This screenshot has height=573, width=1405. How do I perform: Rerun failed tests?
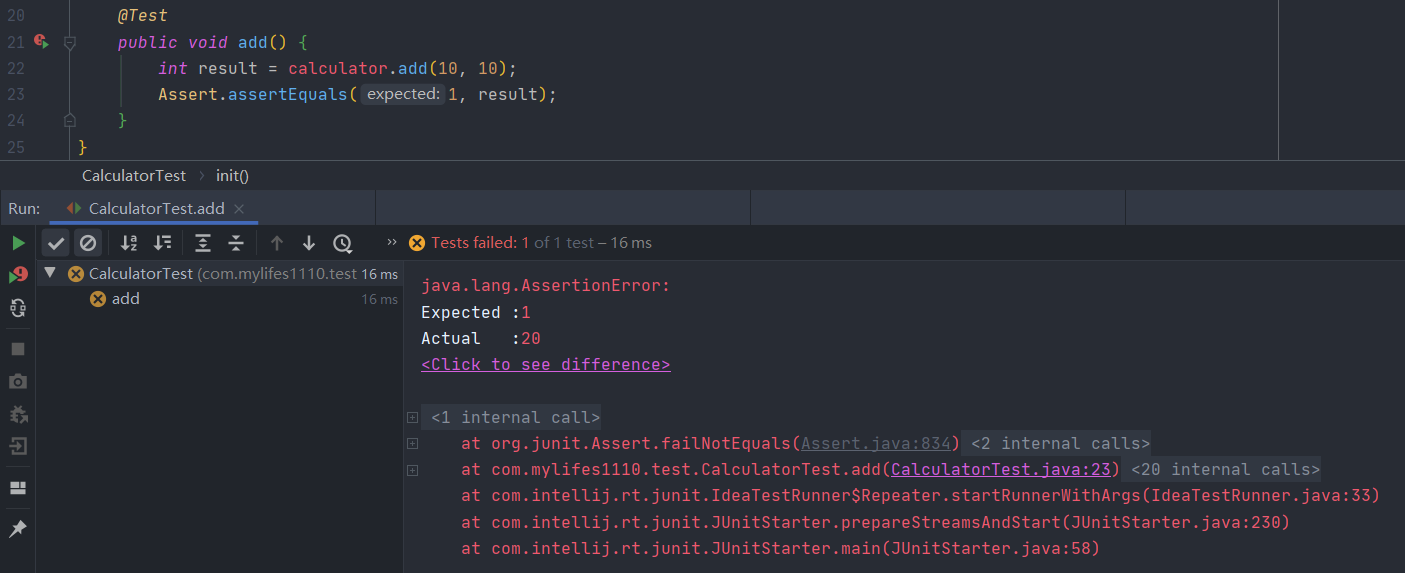point(18,275)
